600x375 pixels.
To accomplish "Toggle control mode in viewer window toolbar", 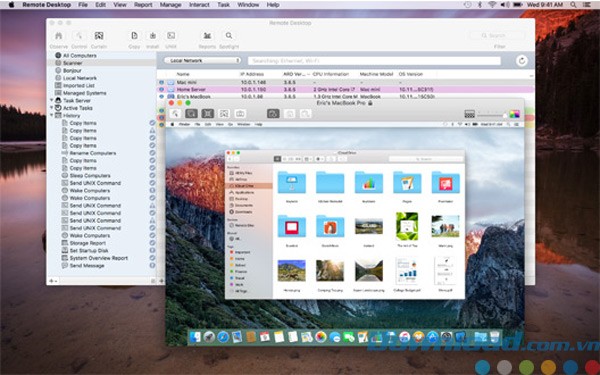I will 175,113.
